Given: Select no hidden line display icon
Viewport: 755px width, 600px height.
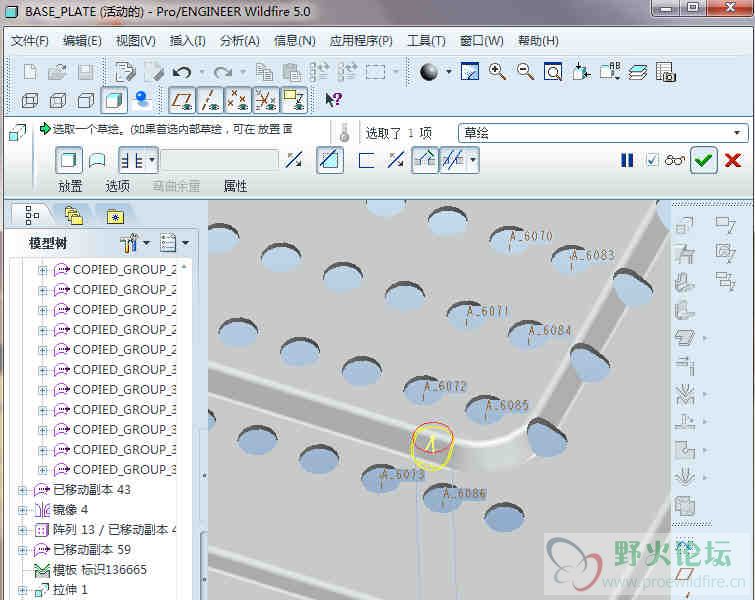Looking at the screenshot, I should (86, 100).
